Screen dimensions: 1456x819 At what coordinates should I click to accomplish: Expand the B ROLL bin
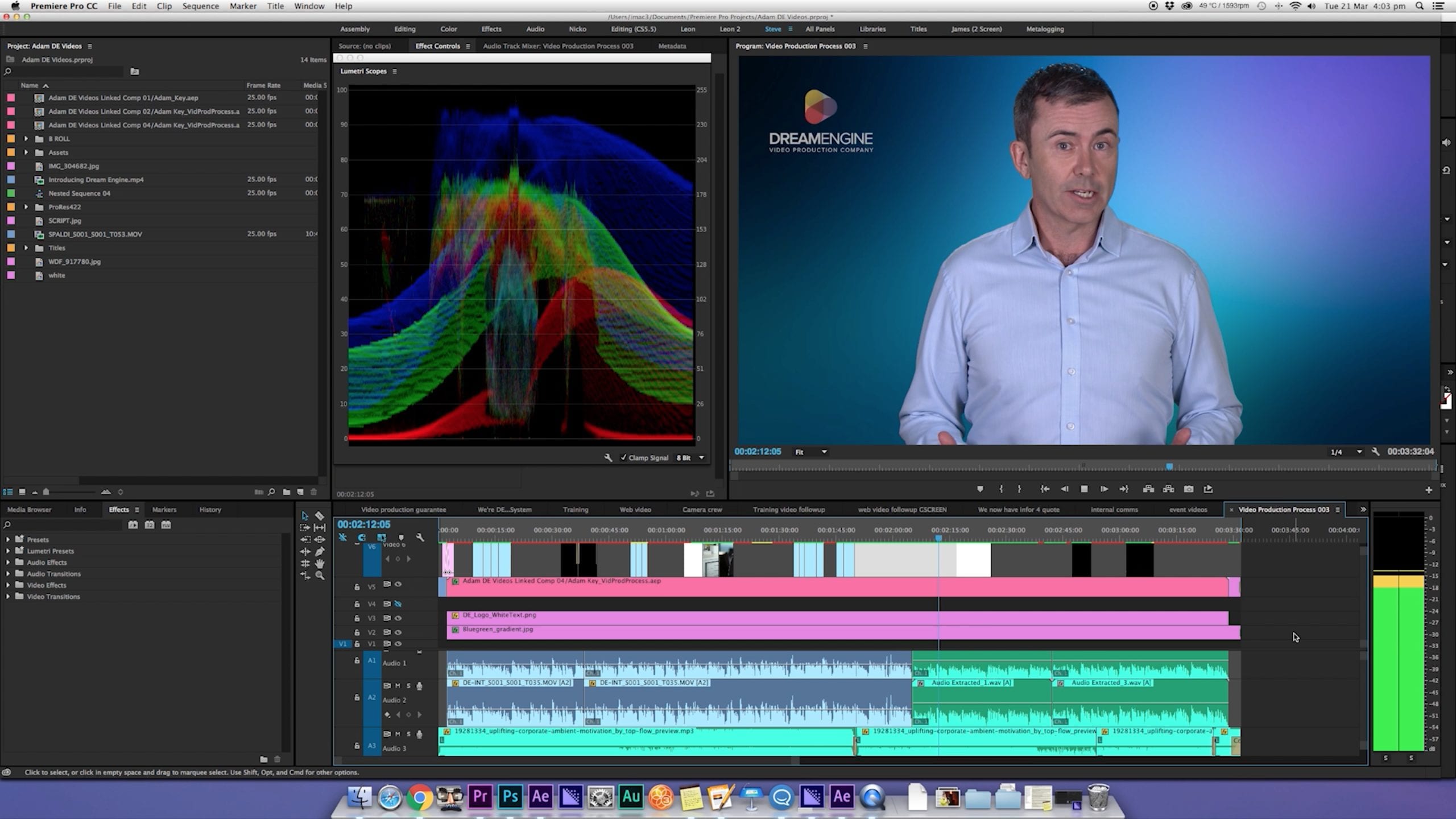[x=26, y=139]
